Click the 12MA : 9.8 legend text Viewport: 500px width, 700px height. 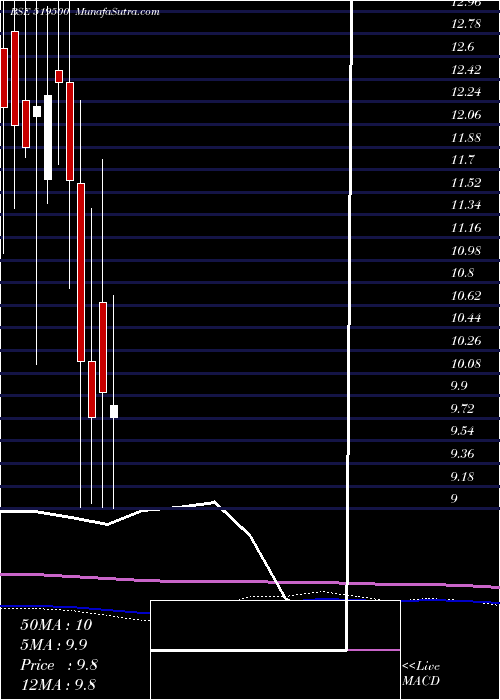[x=58, y=685]
